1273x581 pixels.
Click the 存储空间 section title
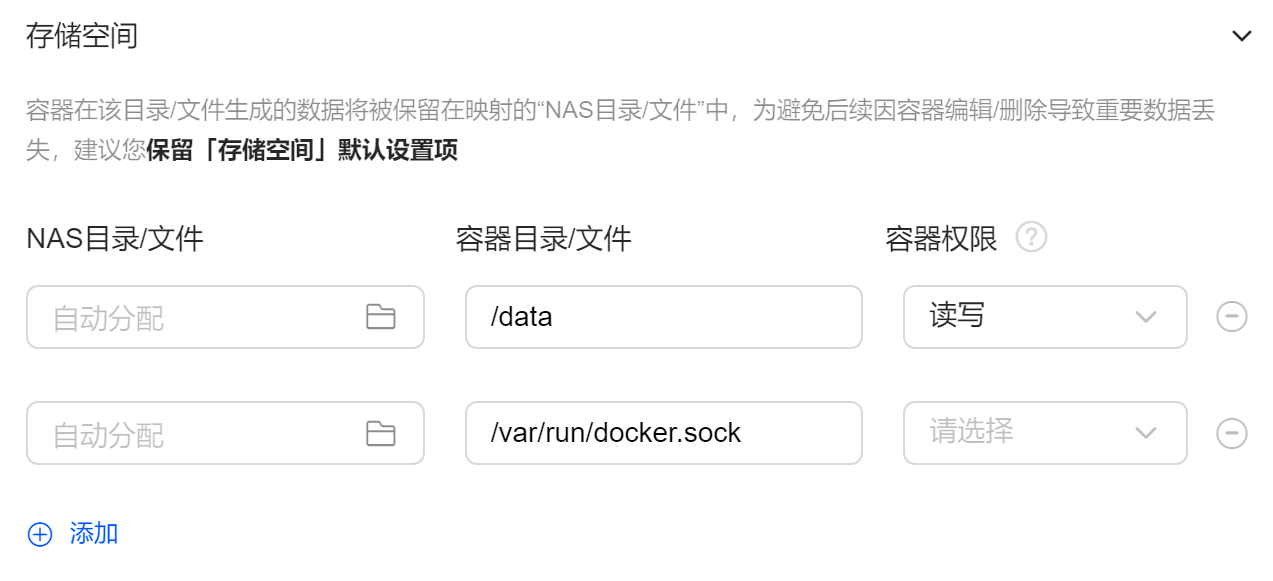[x=82, y=36]
